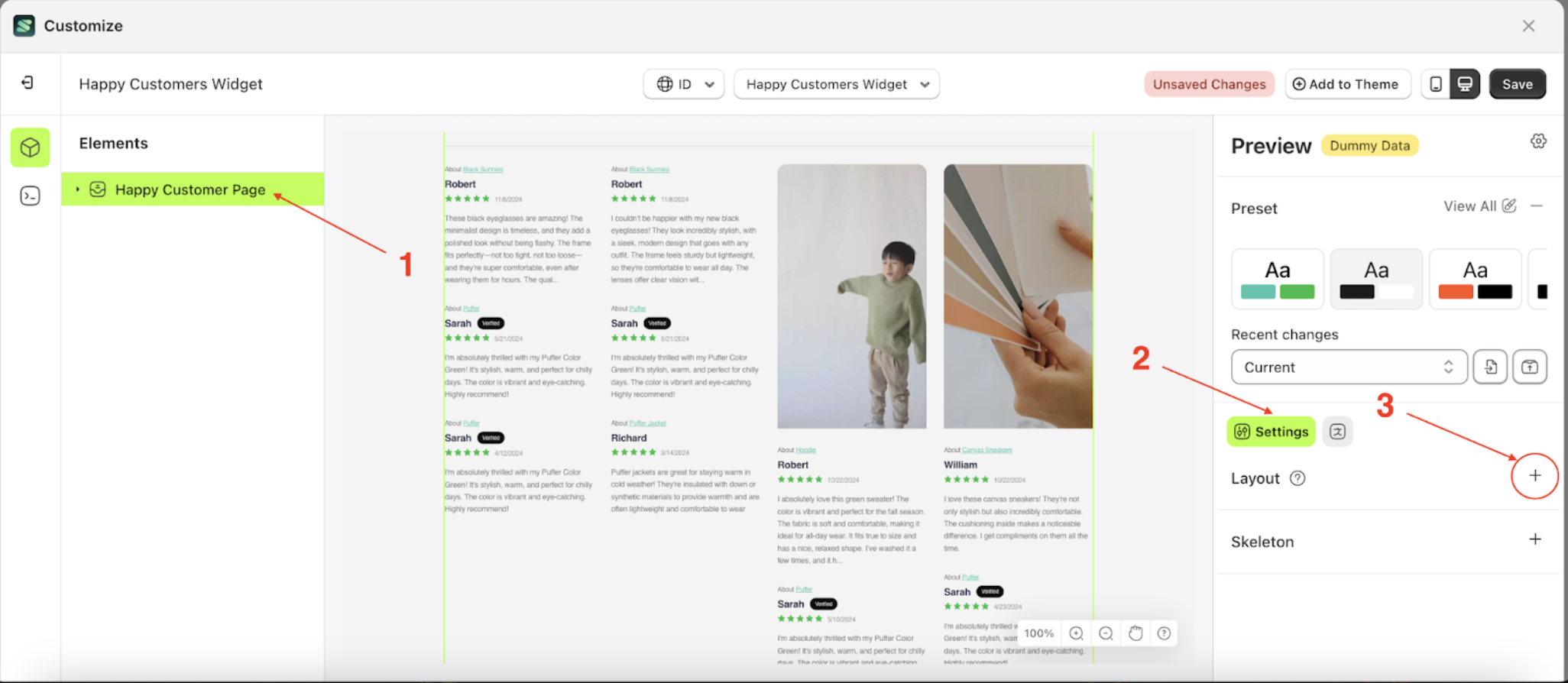The width and height of the screenshot is (1568, 683).
Task: Zoom in on the canvas
Action: coord(1077,633)
